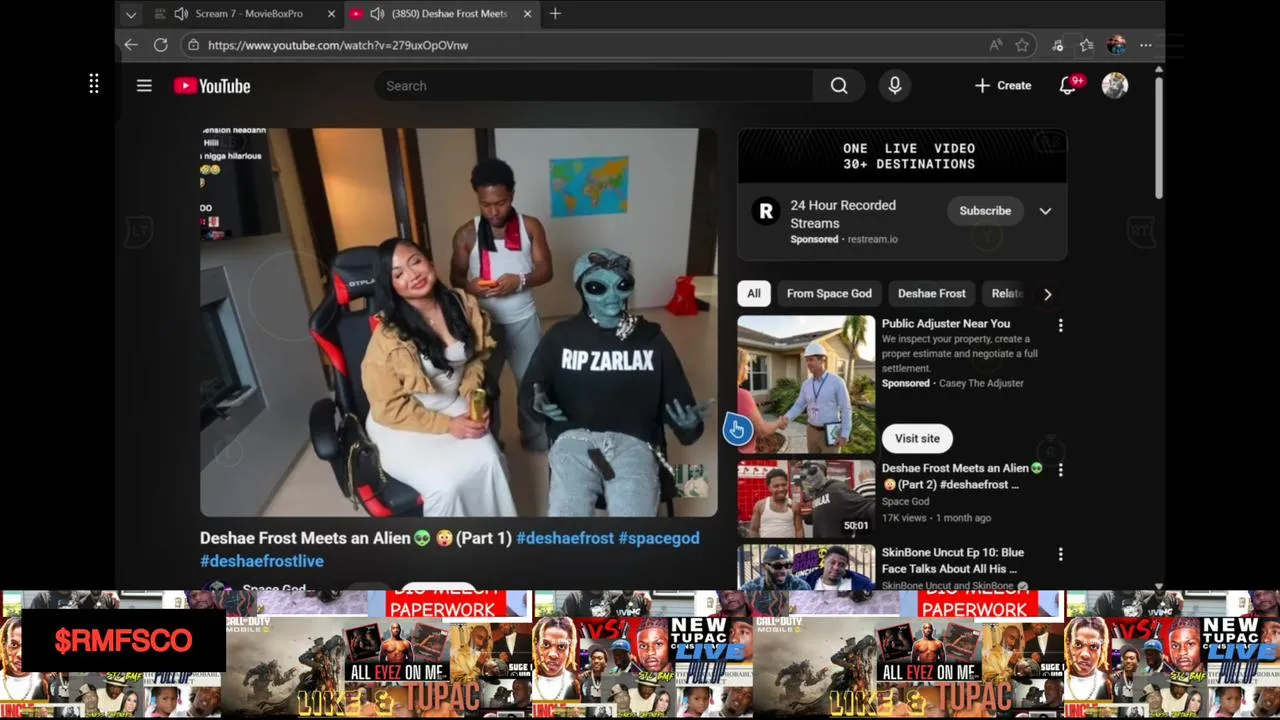Image resolution: width=1280 pixels, height=720 pixels.
Task: Select the partially visible Related chip
Action: tap(1005, 293)
